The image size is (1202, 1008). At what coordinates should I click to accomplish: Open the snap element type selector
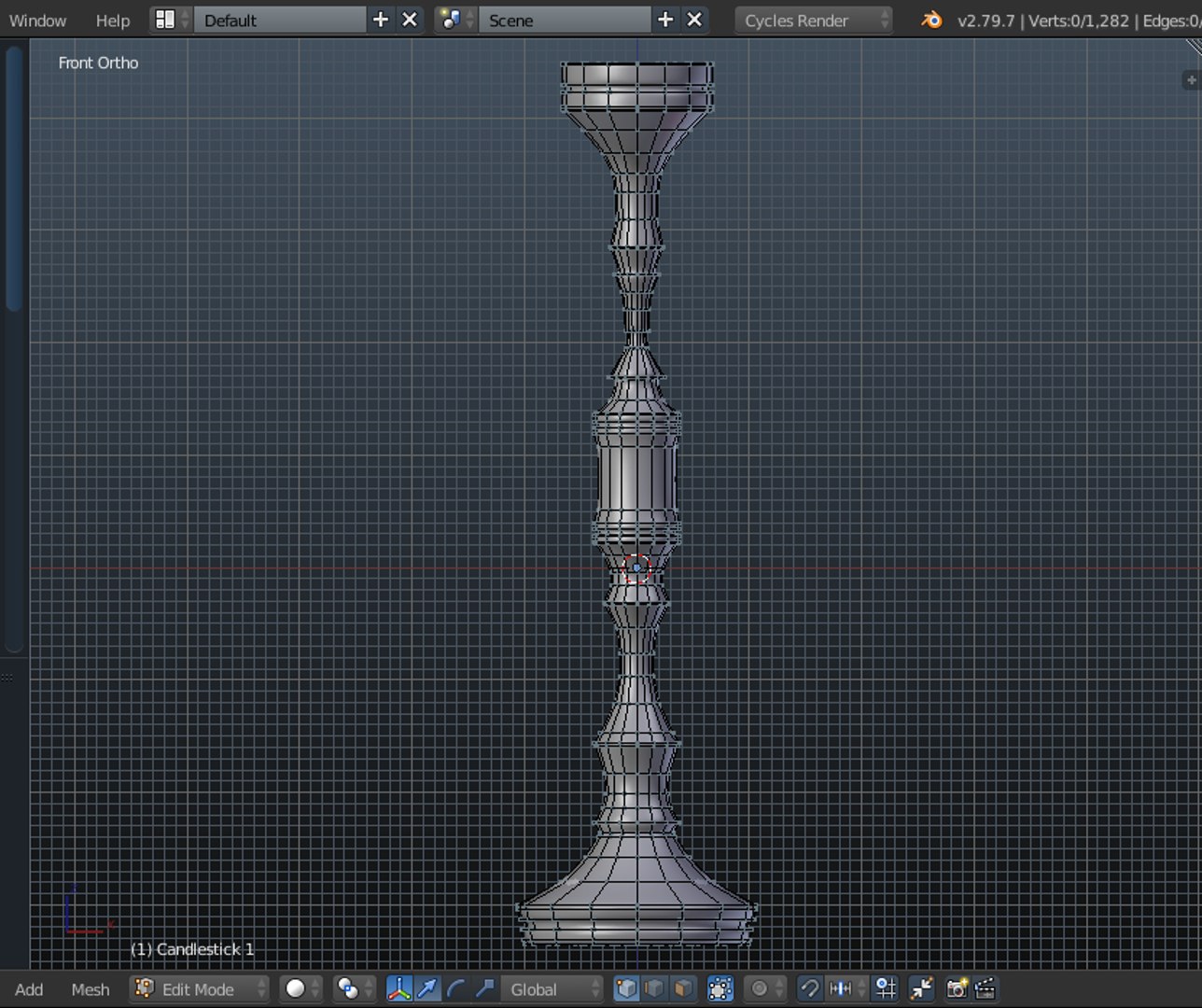click(846, 988)
